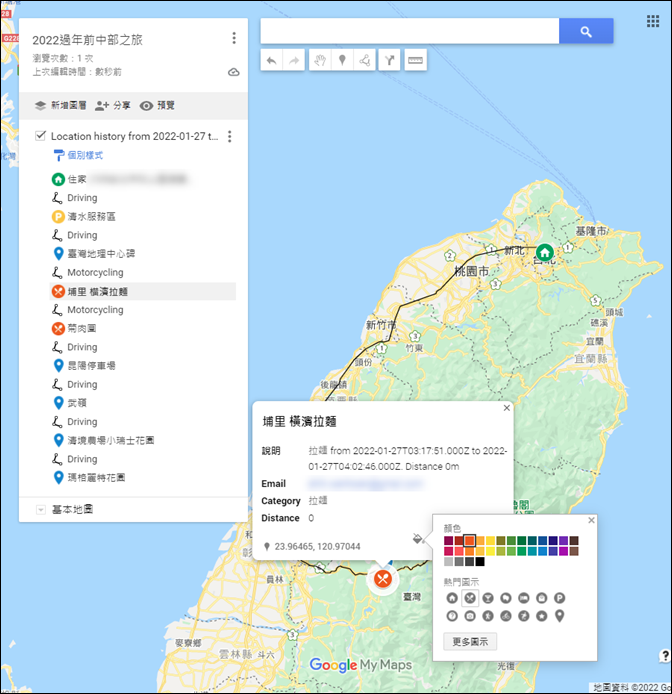
Task: Select the measure distance ruler tool
Action: (415, 60)
